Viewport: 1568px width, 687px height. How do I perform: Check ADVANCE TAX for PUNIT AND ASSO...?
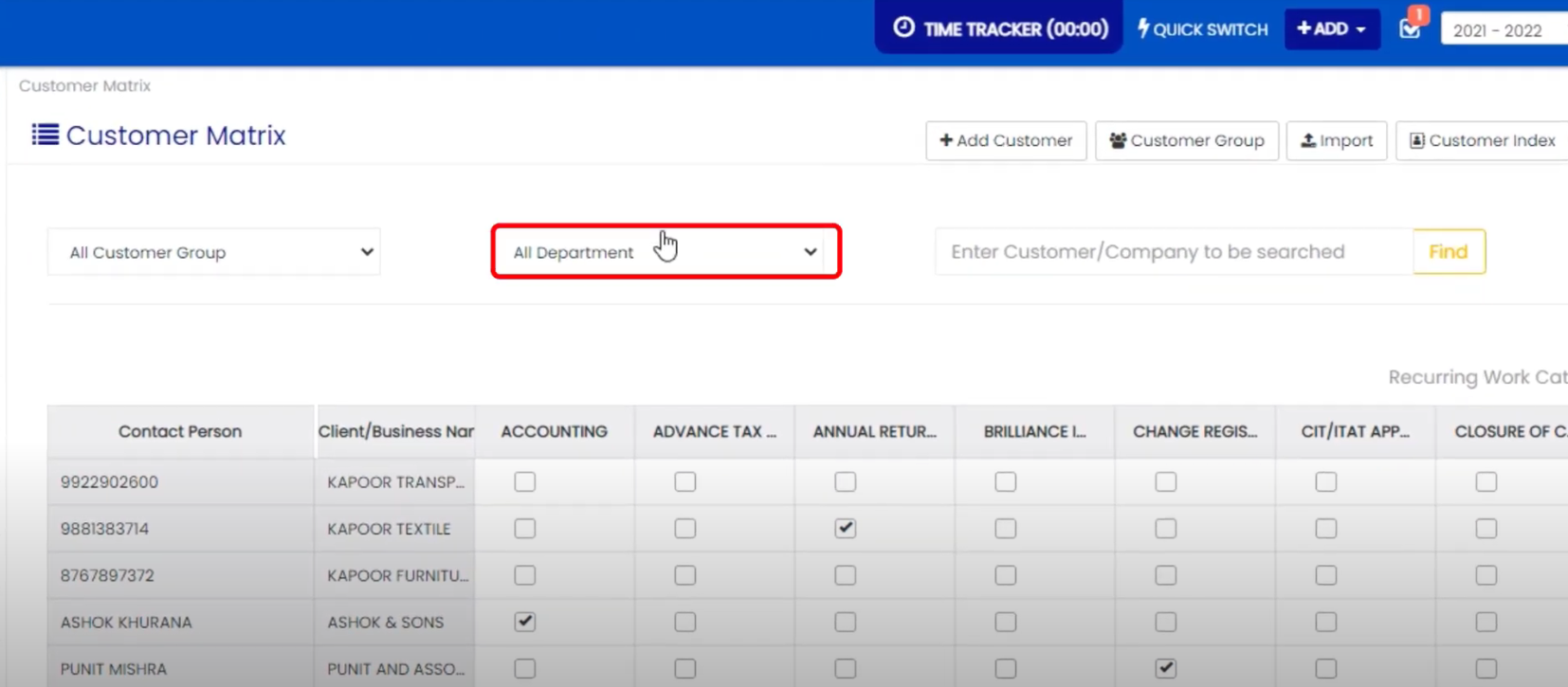[x=685, y=668]
